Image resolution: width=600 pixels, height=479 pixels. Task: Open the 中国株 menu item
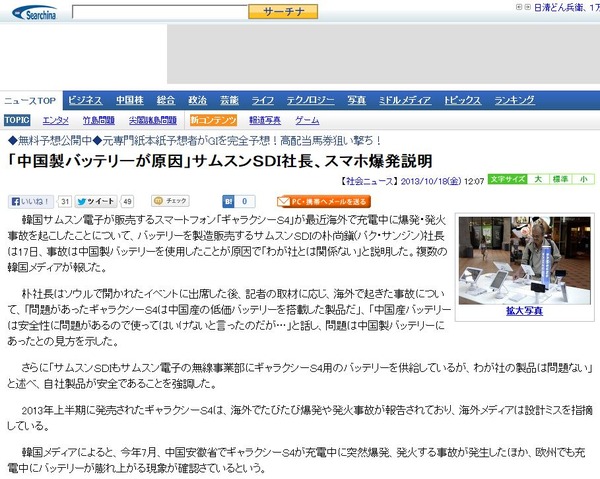[130, 100]
